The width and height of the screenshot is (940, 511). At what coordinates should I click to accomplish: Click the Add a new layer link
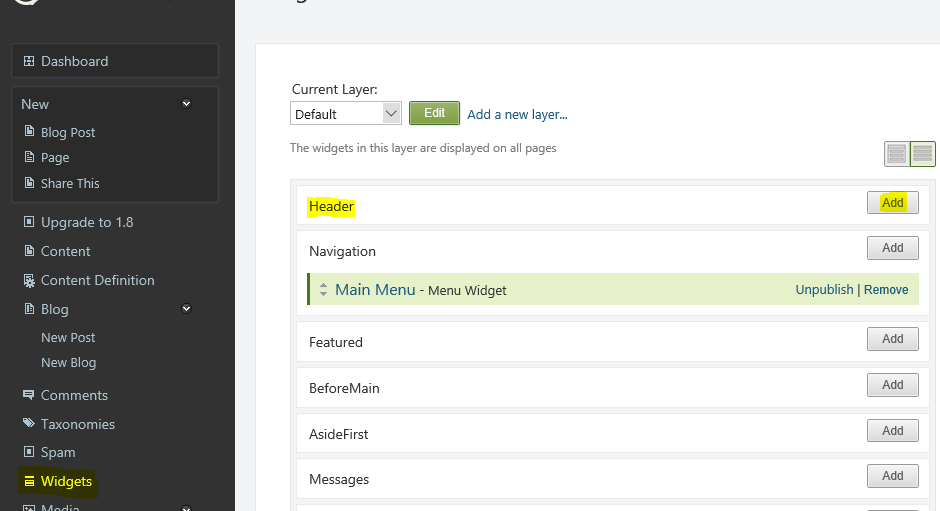[x=517, y=114]
